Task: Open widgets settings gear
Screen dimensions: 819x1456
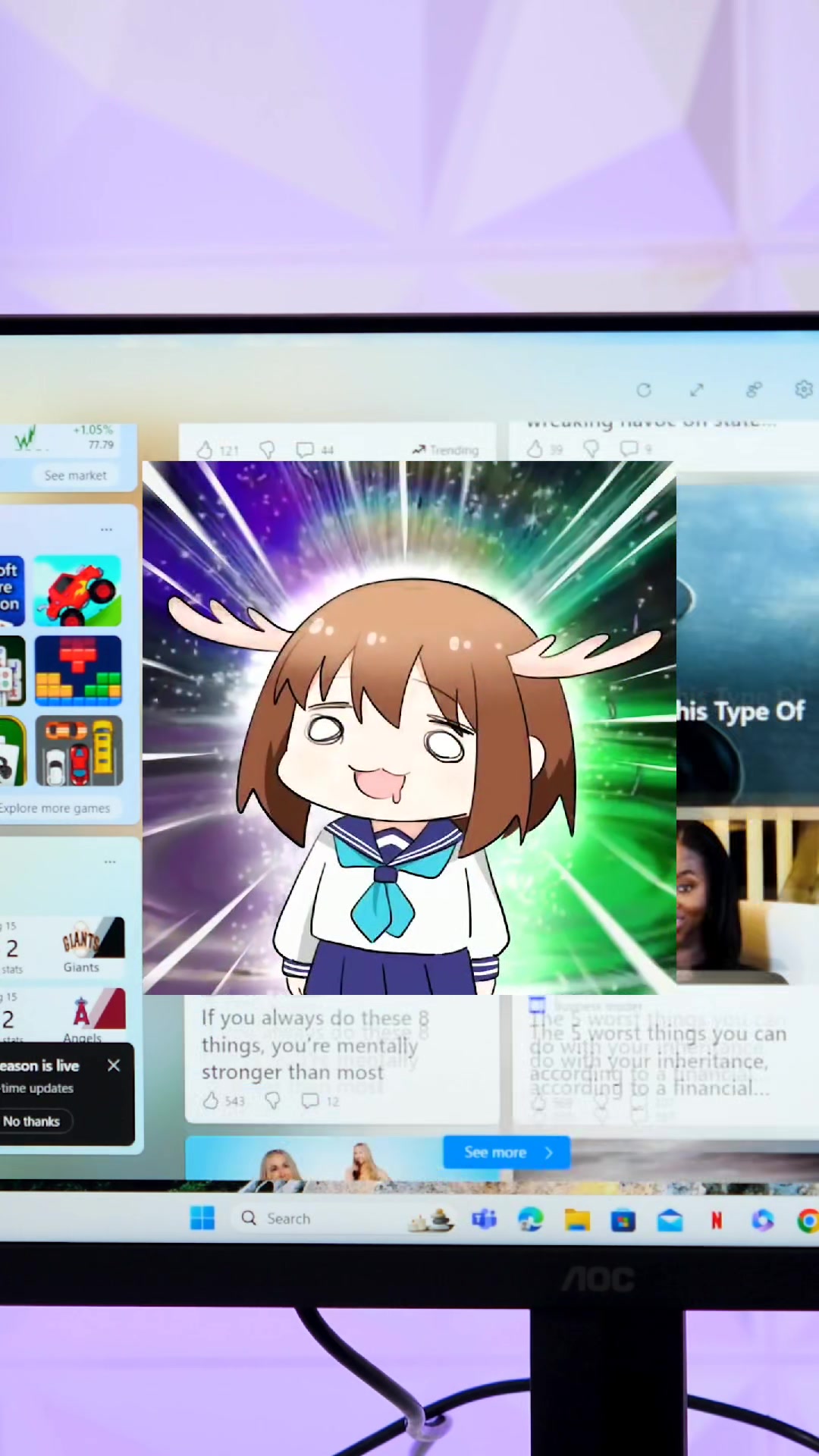Action: (804, 389)
